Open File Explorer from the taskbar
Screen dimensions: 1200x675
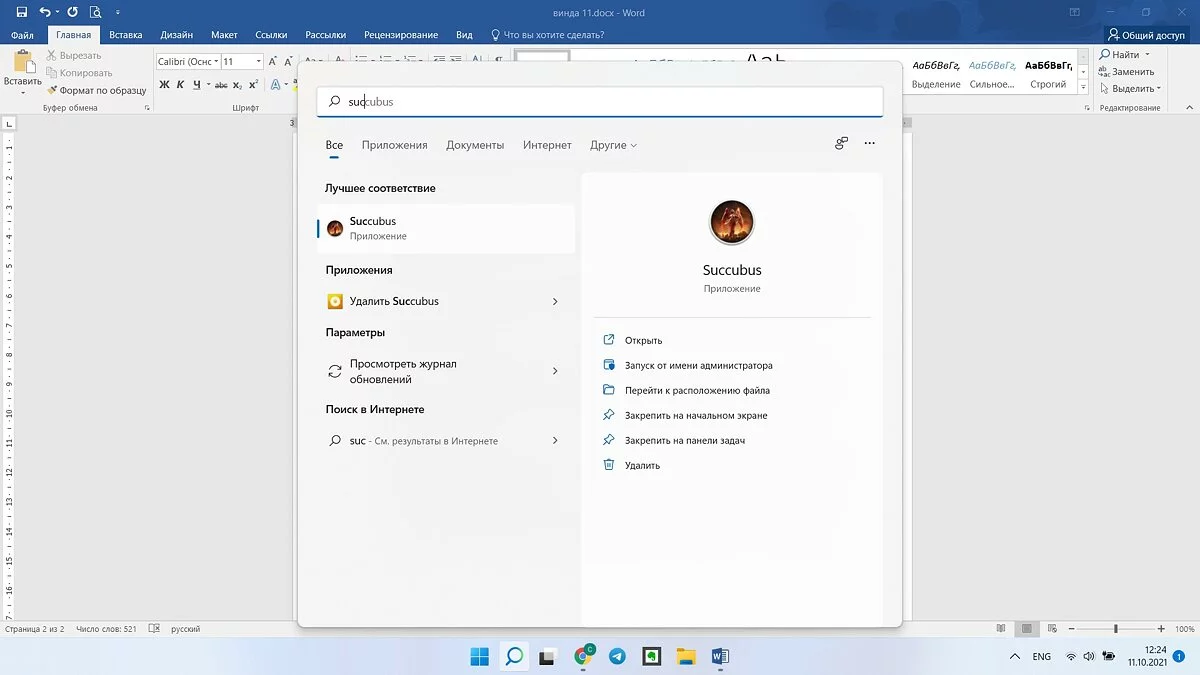(686, 657)
